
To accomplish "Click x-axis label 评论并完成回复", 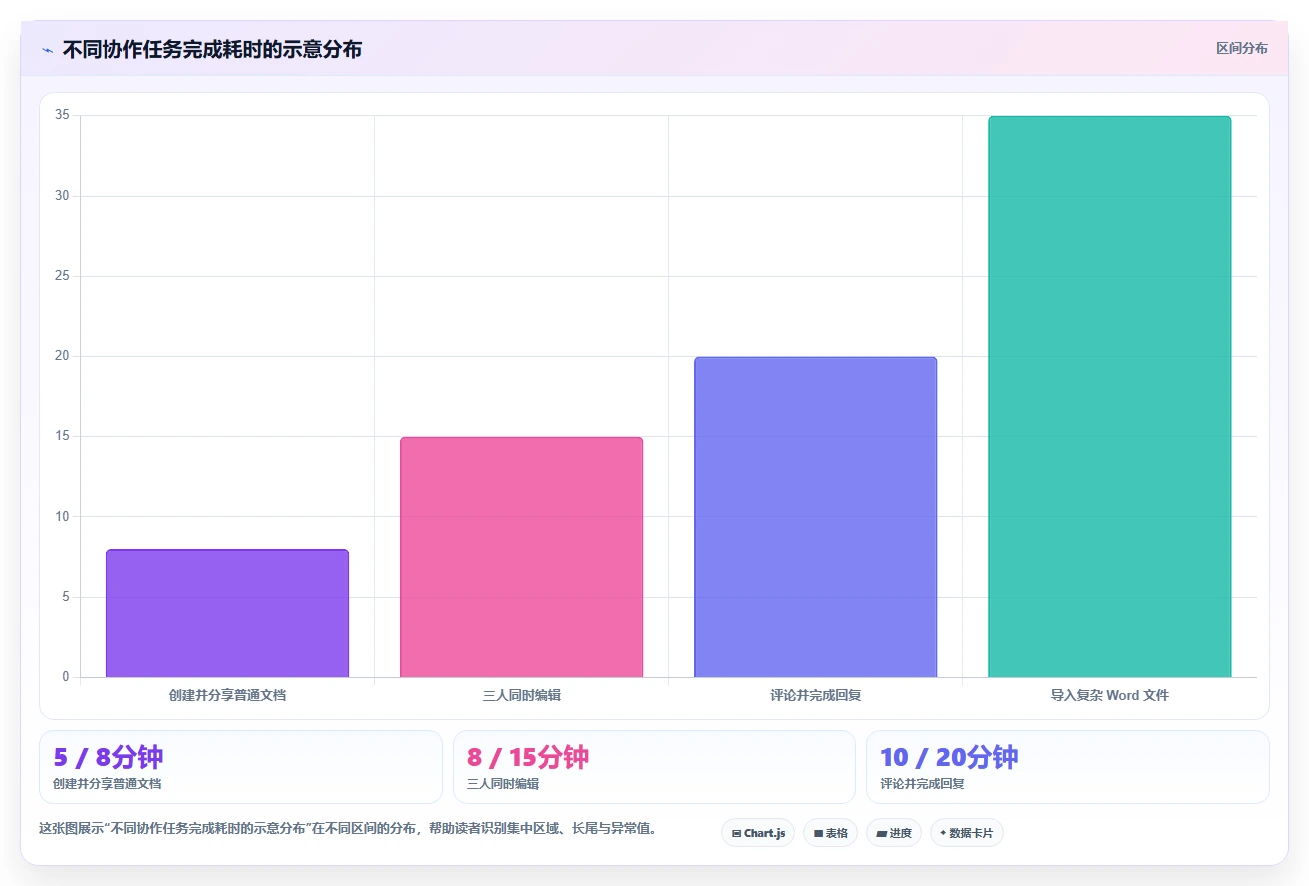I will (x=815, y=695).
